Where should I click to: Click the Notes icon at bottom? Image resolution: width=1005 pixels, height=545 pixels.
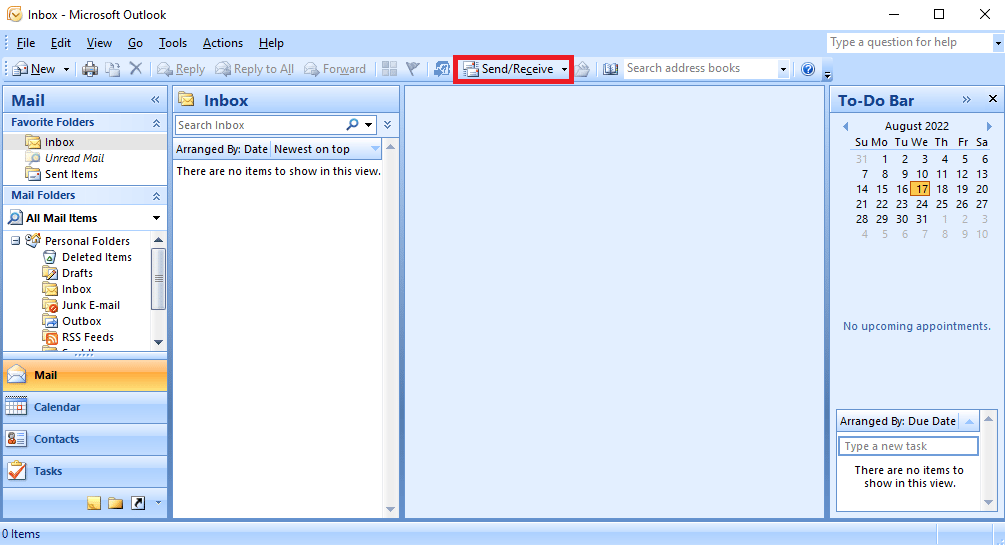pos(94,503)
